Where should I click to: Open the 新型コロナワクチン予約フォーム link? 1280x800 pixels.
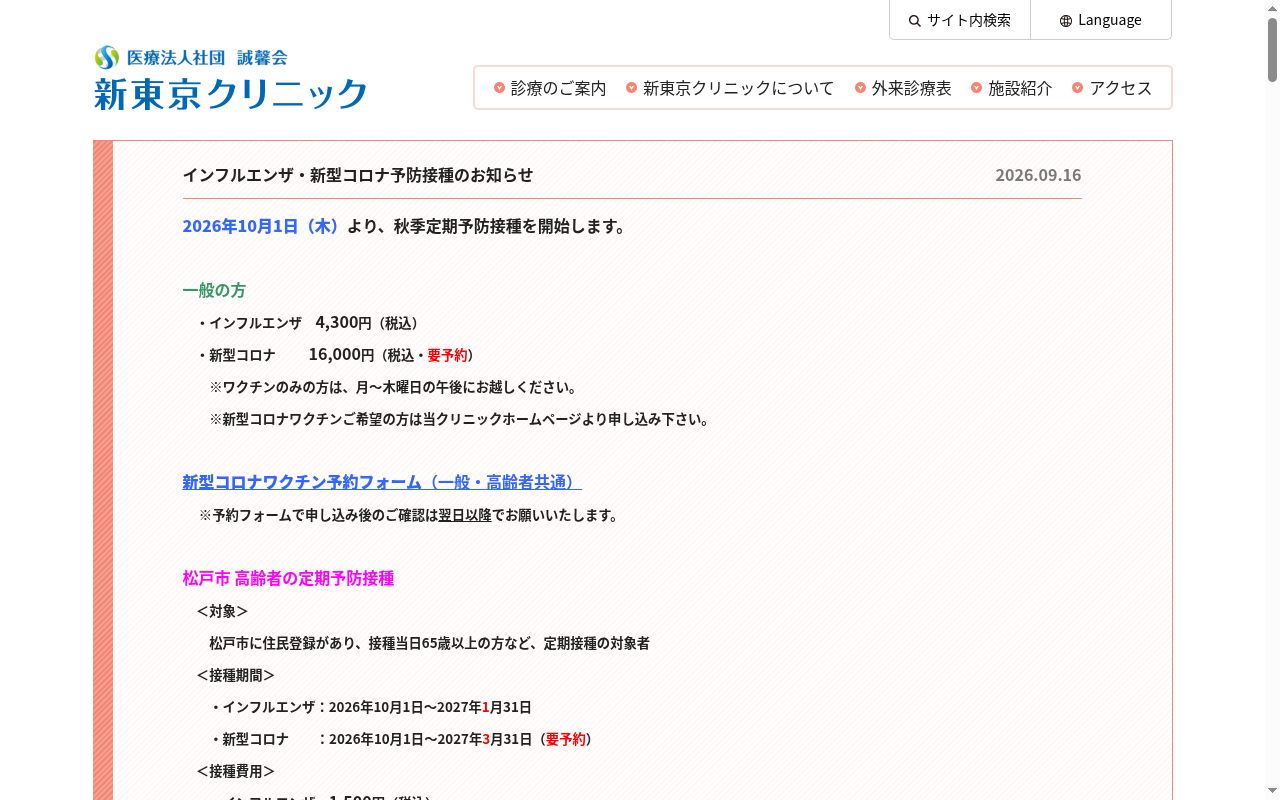tap(382, 482)
